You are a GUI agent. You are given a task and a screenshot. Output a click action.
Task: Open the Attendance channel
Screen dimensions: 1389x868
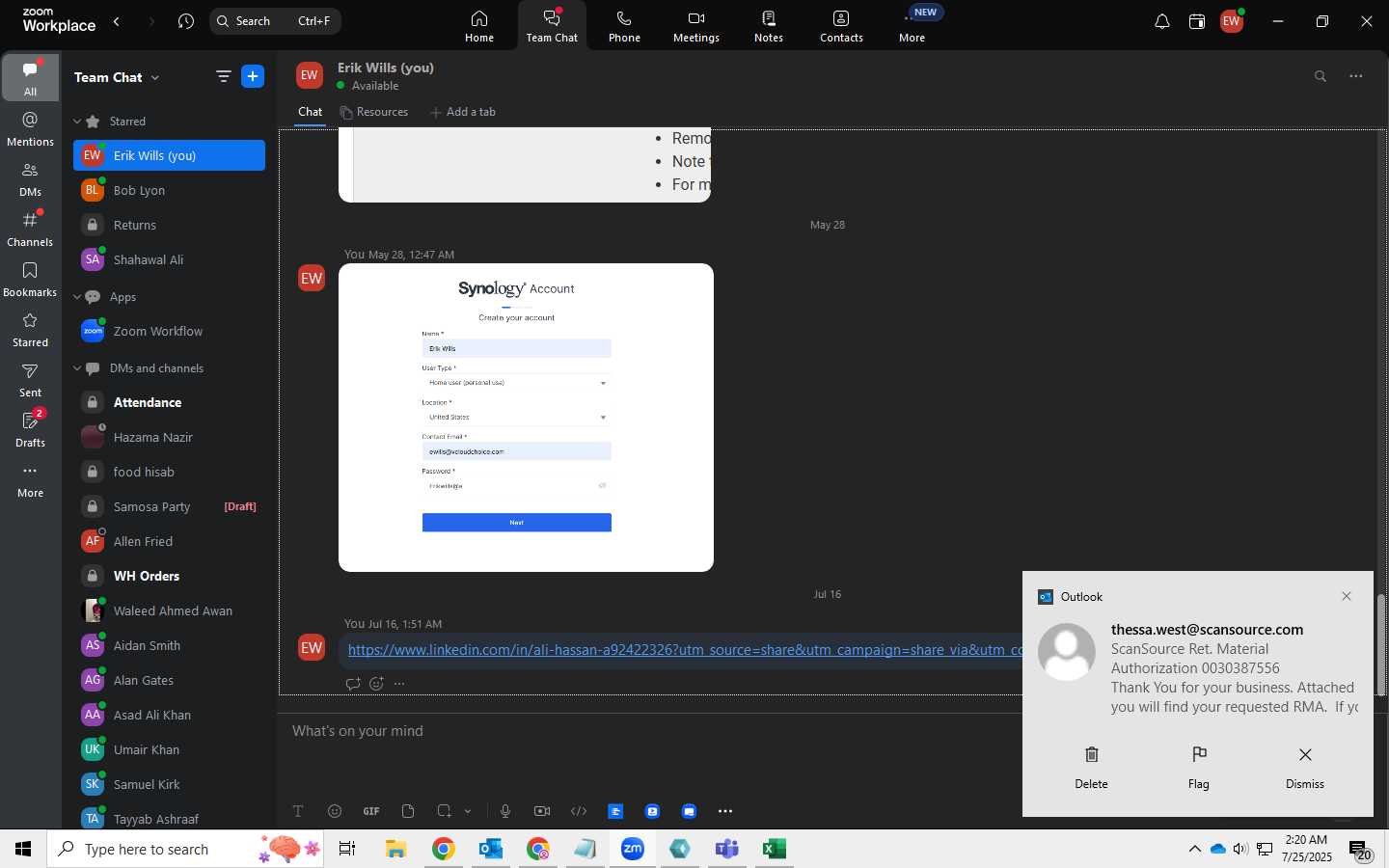pyautogui.click(x=169, y=402)
